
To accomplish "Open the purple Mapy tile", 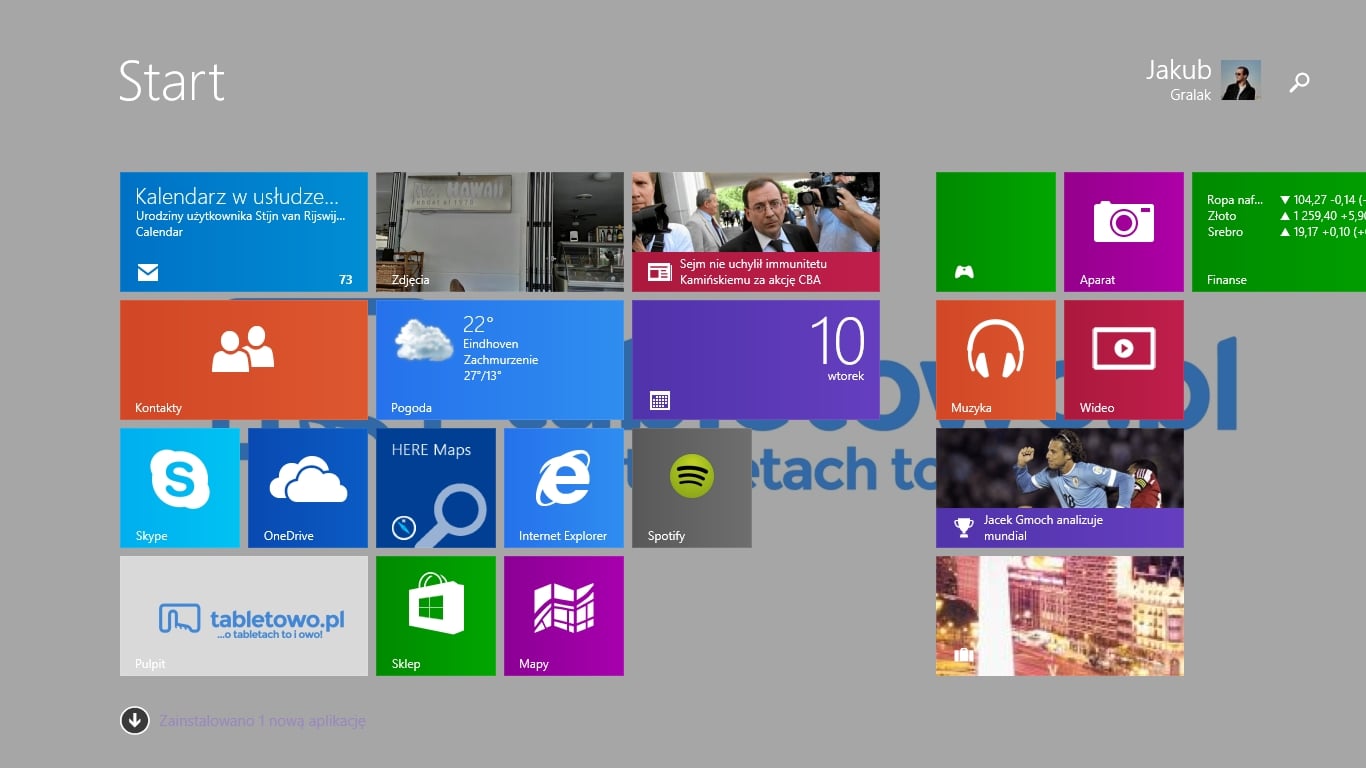I will (x=564, y=616).
